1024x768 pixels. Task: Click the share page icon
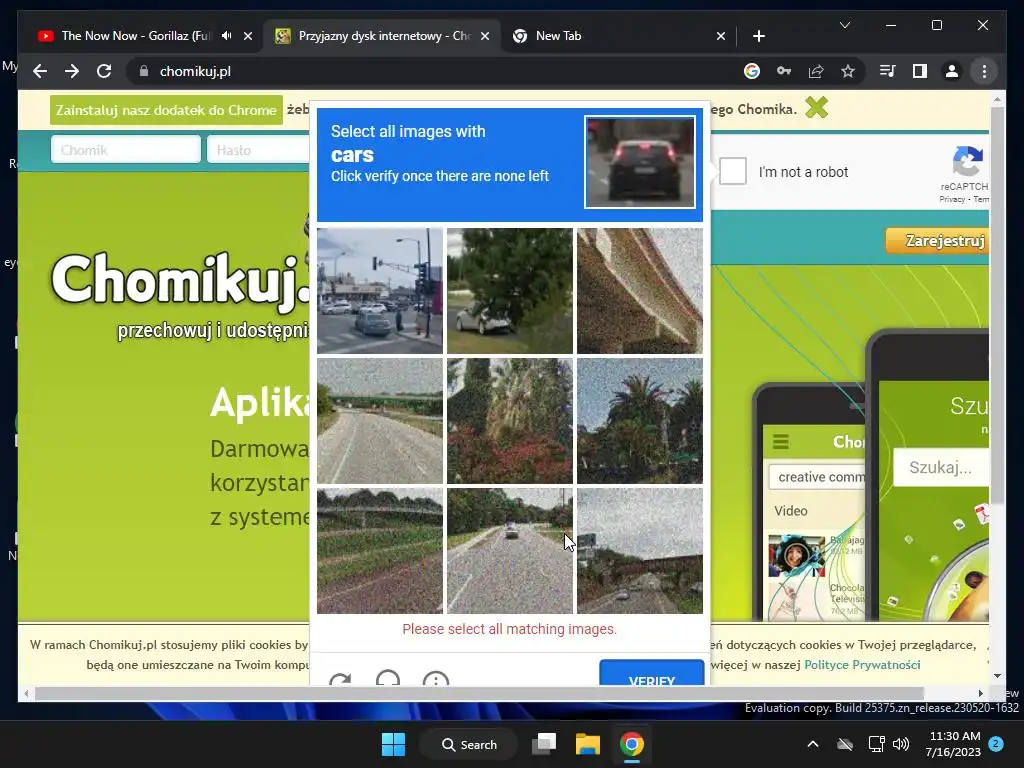coord(816,71)
